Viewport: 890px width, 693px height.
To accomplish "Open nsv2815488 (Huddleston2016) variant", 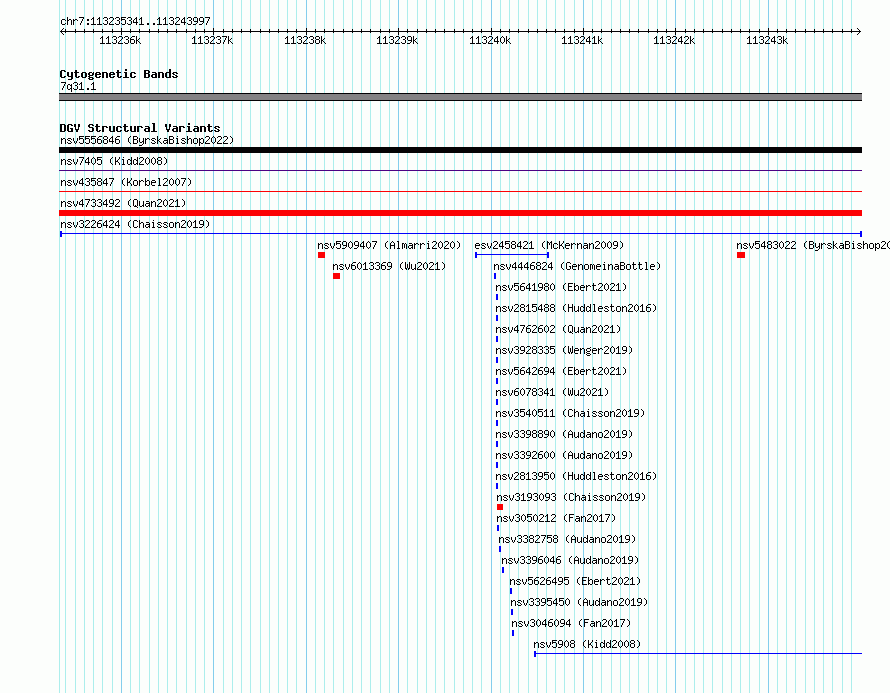I will click(x=576, y=308).
